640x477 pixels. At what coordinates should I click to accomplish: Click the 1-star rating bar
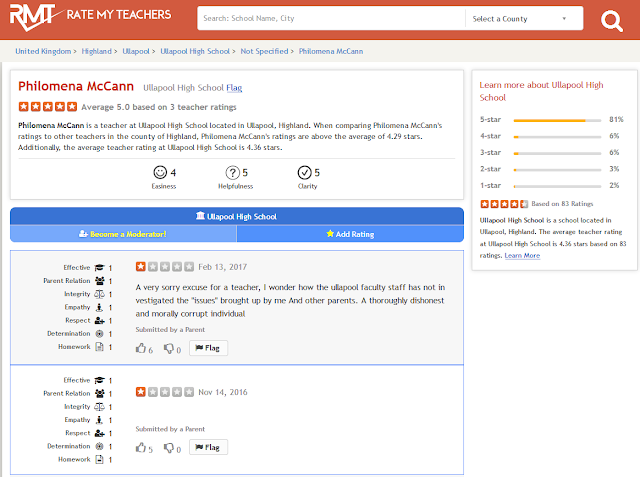tap(557, 186)
